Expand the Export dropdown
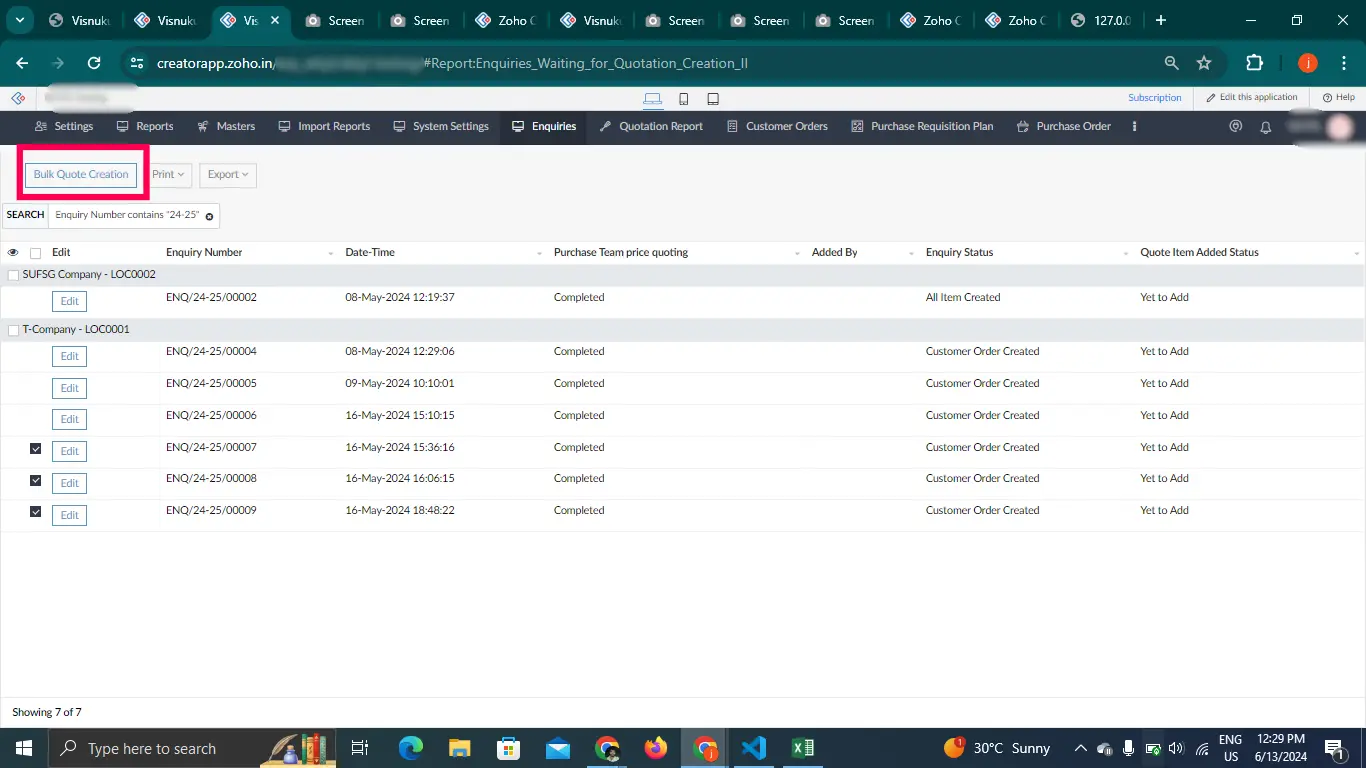Image resolution: width=1366 pixels, height=768 pixels. click(227, 174)
